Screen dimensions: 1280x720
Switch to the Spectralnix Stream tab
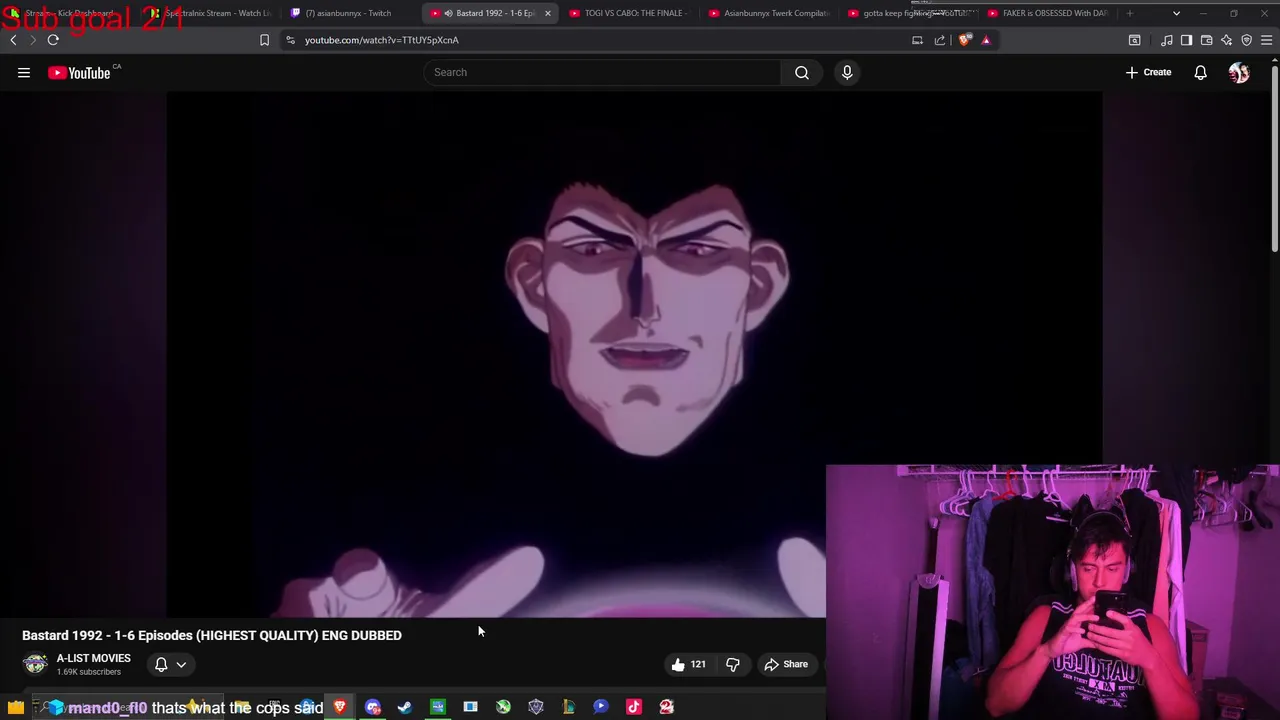(211, 13)
